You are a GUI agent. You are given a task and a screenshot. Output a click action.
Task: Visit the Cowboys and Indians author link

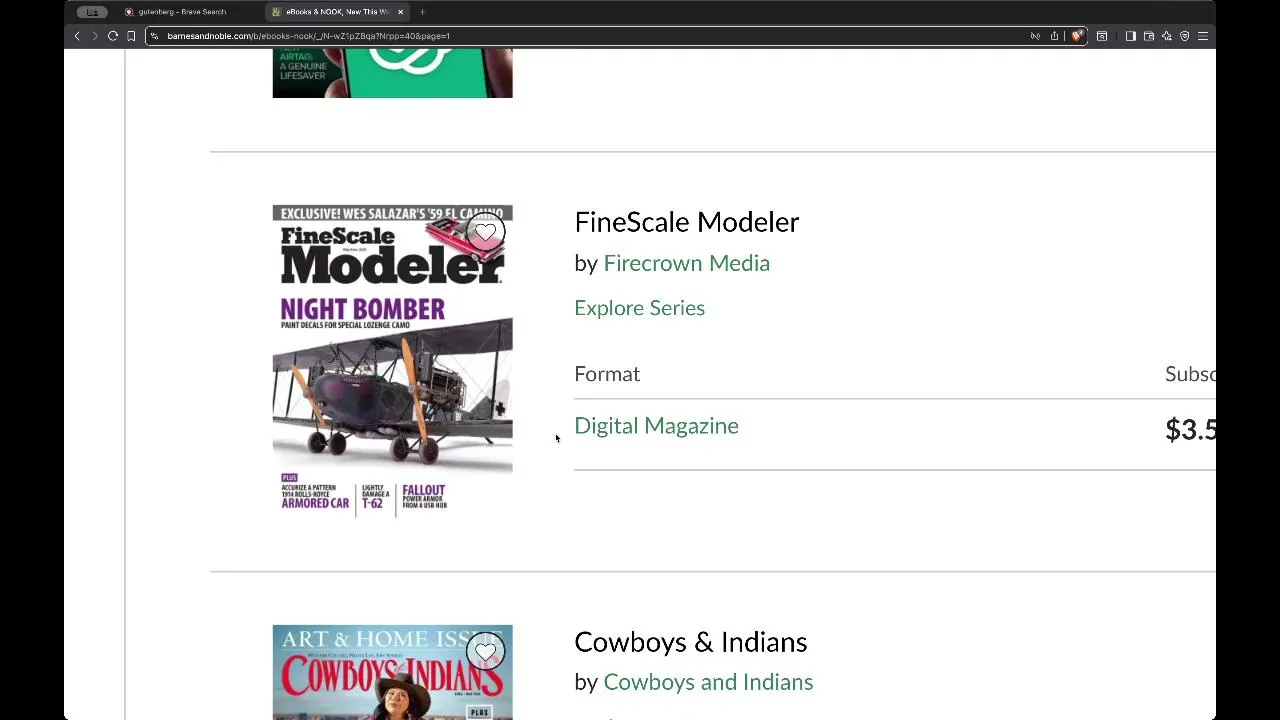tap(708, 682)
